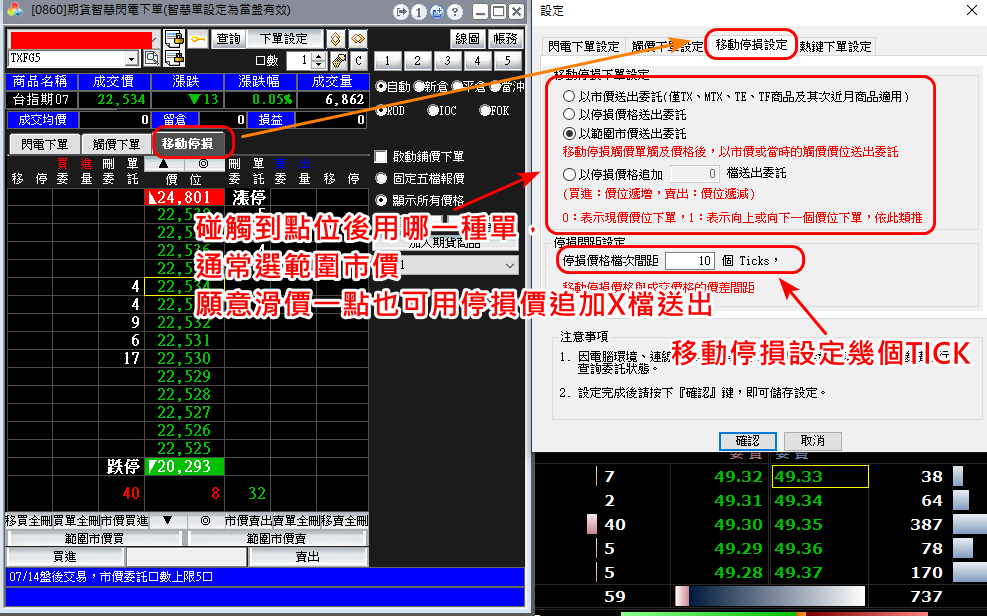Click the yellow key icon
This screenshot has height=616, width=987.
point(198,39)
